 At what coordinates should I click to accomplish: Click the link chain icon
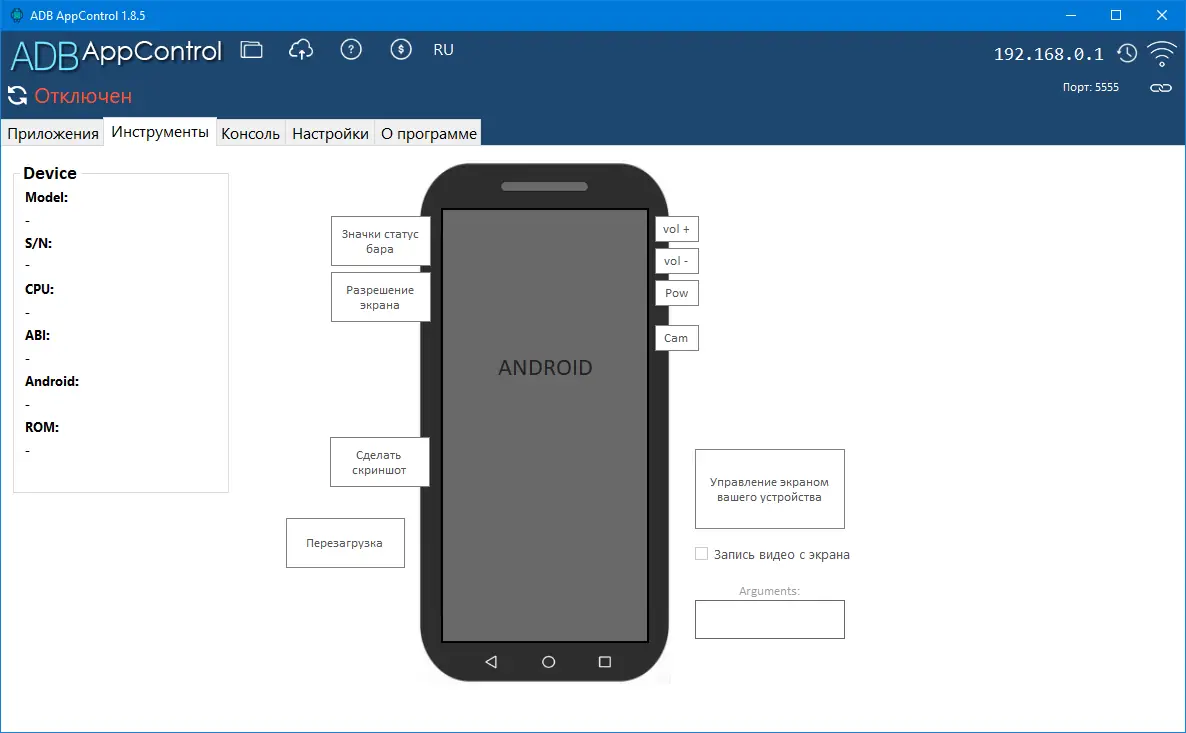click(x=1161, y=88)
